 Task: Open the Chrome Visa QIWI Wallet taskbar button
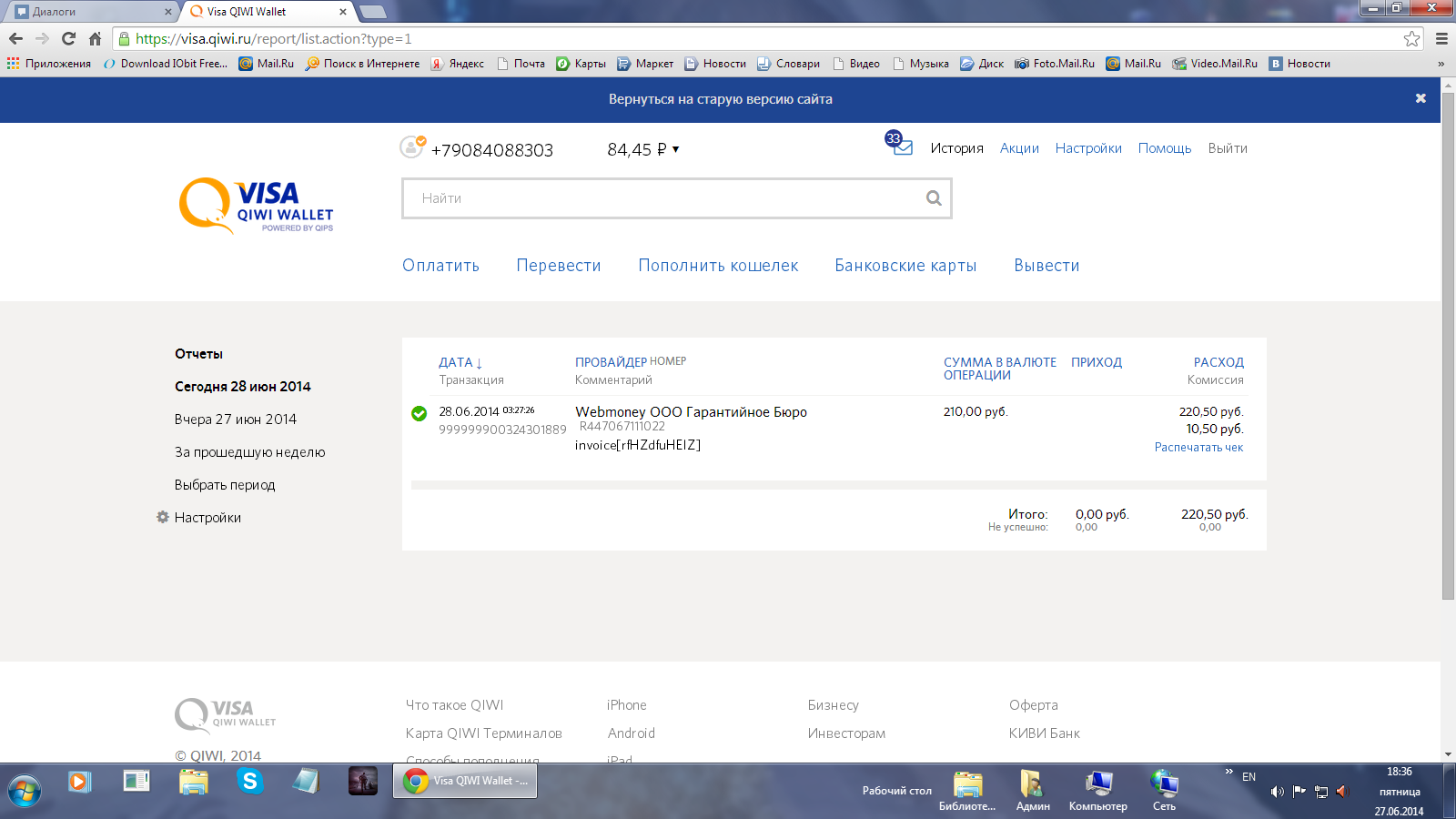(x=465, y=781)
